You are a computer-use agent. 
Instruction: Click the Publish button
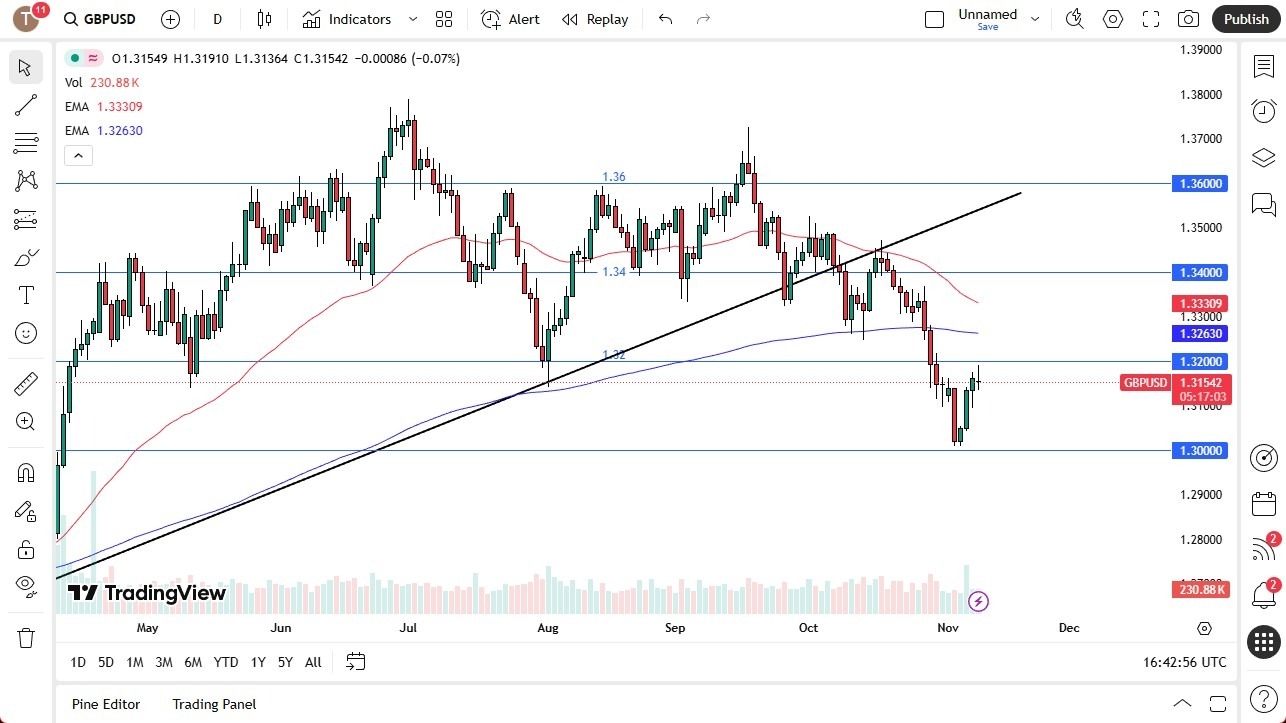coord(1245,18)
